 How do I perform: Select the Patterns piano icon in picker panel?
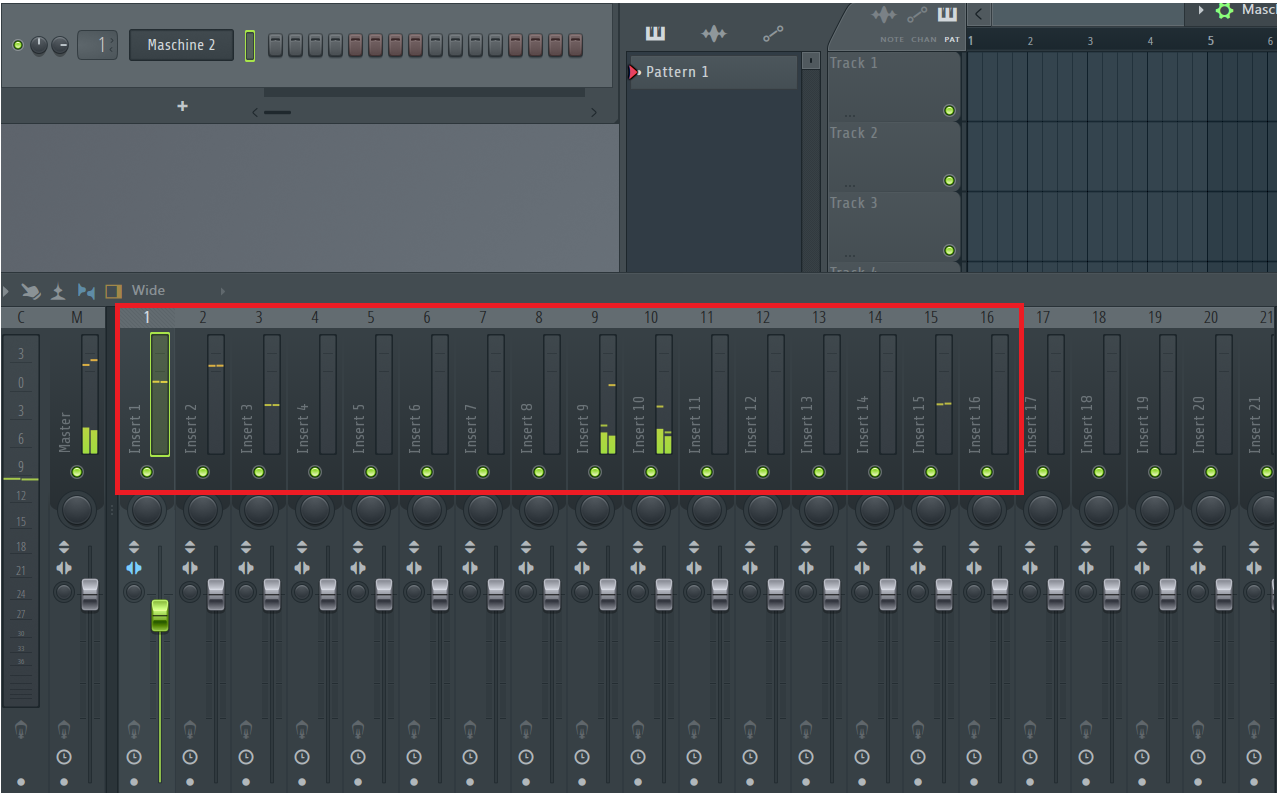pyautogui.click(x=655, y=32)
